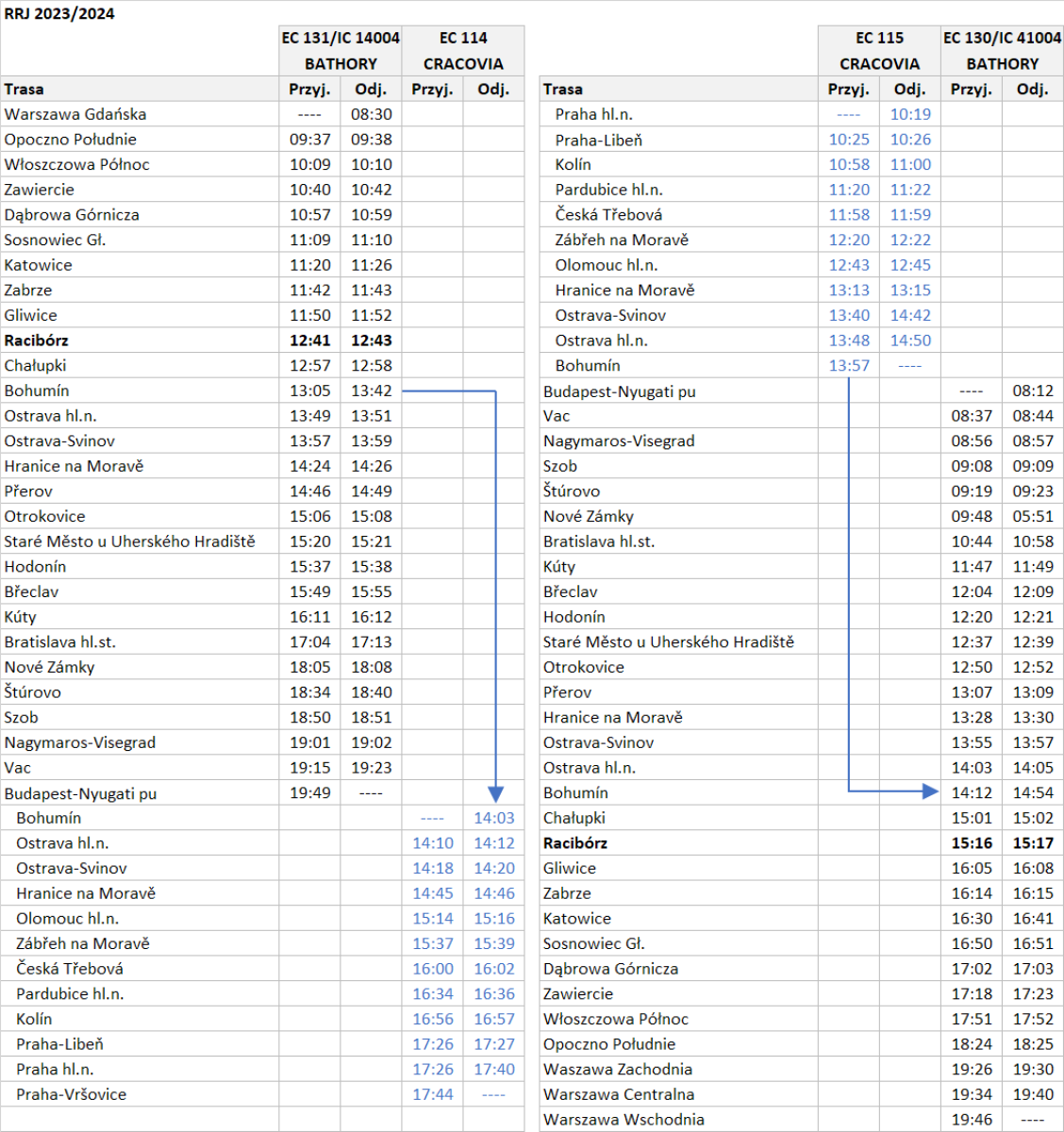
Task: Select the blue 17:44 arrival time
Action: click(x=432, y=1094)
